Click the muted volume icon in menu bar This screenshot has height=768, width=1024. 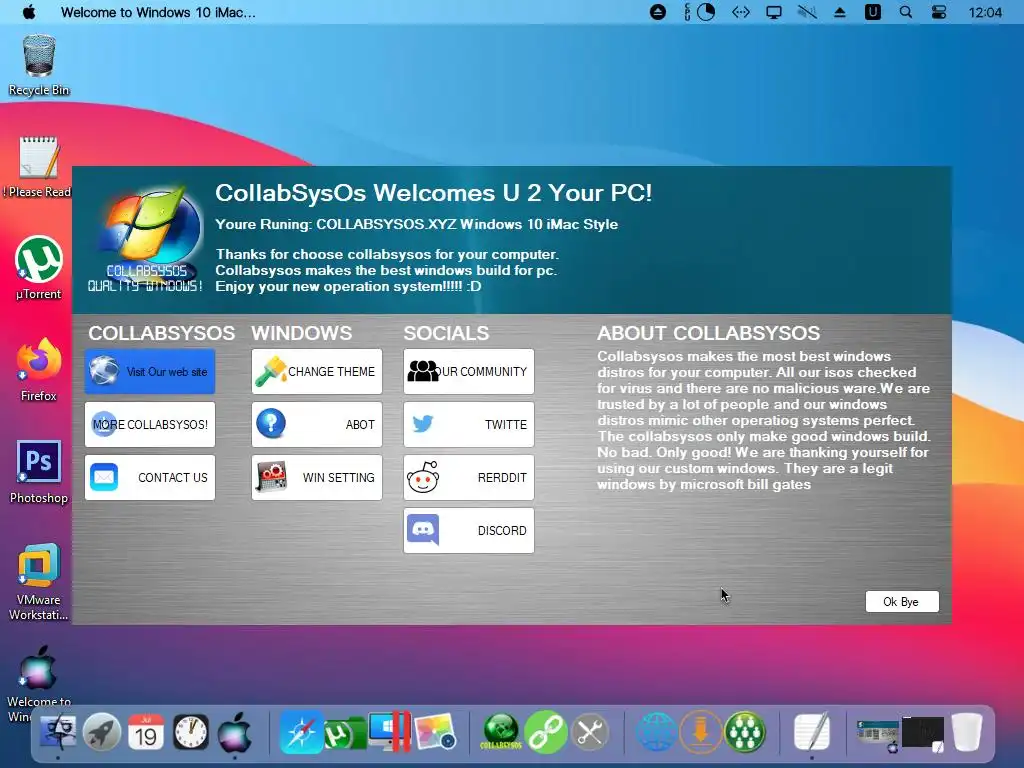click(807, 12)
